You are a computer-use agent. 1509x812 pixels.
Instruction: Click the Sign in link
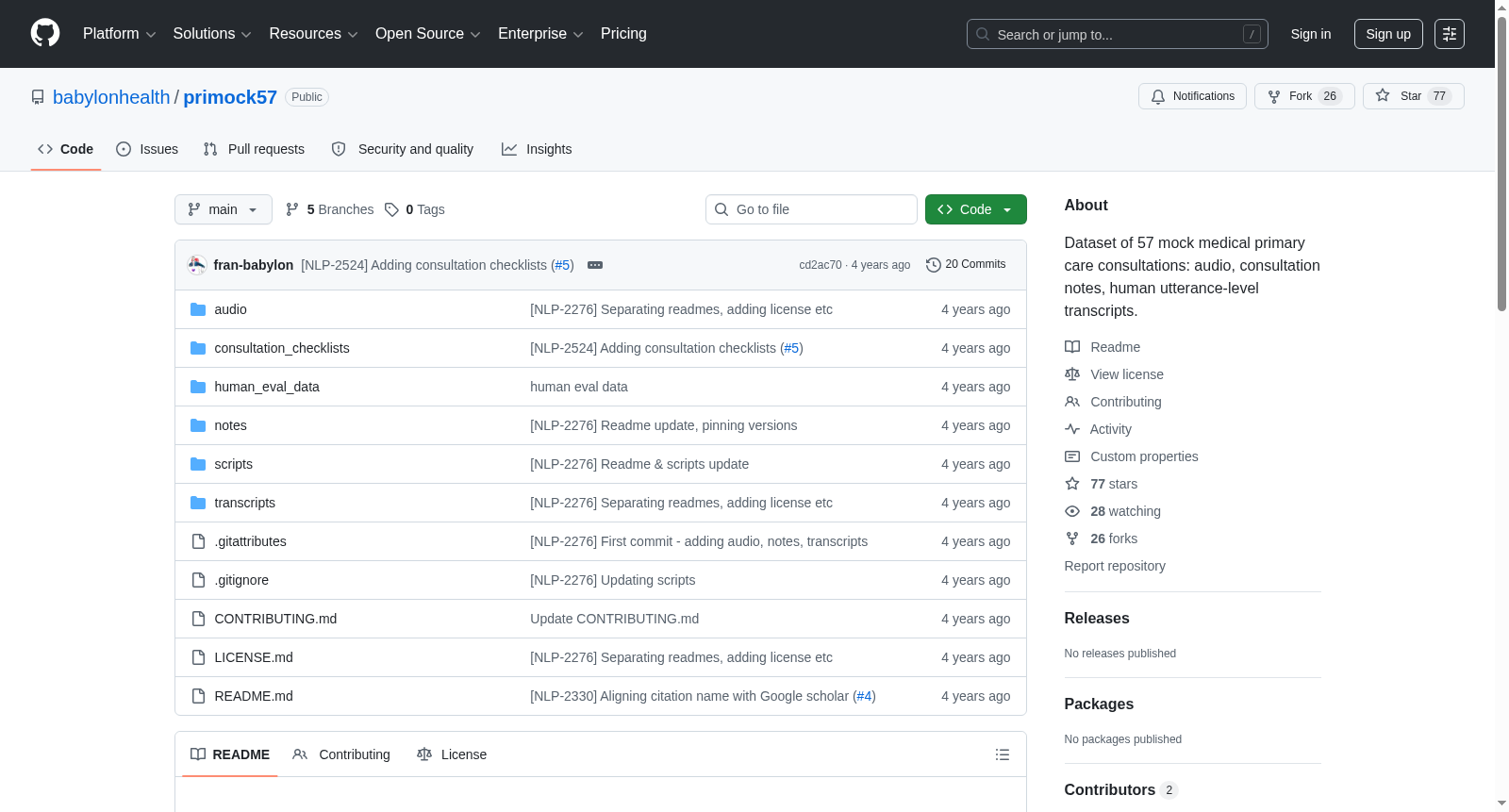(x=1311, y=34)
